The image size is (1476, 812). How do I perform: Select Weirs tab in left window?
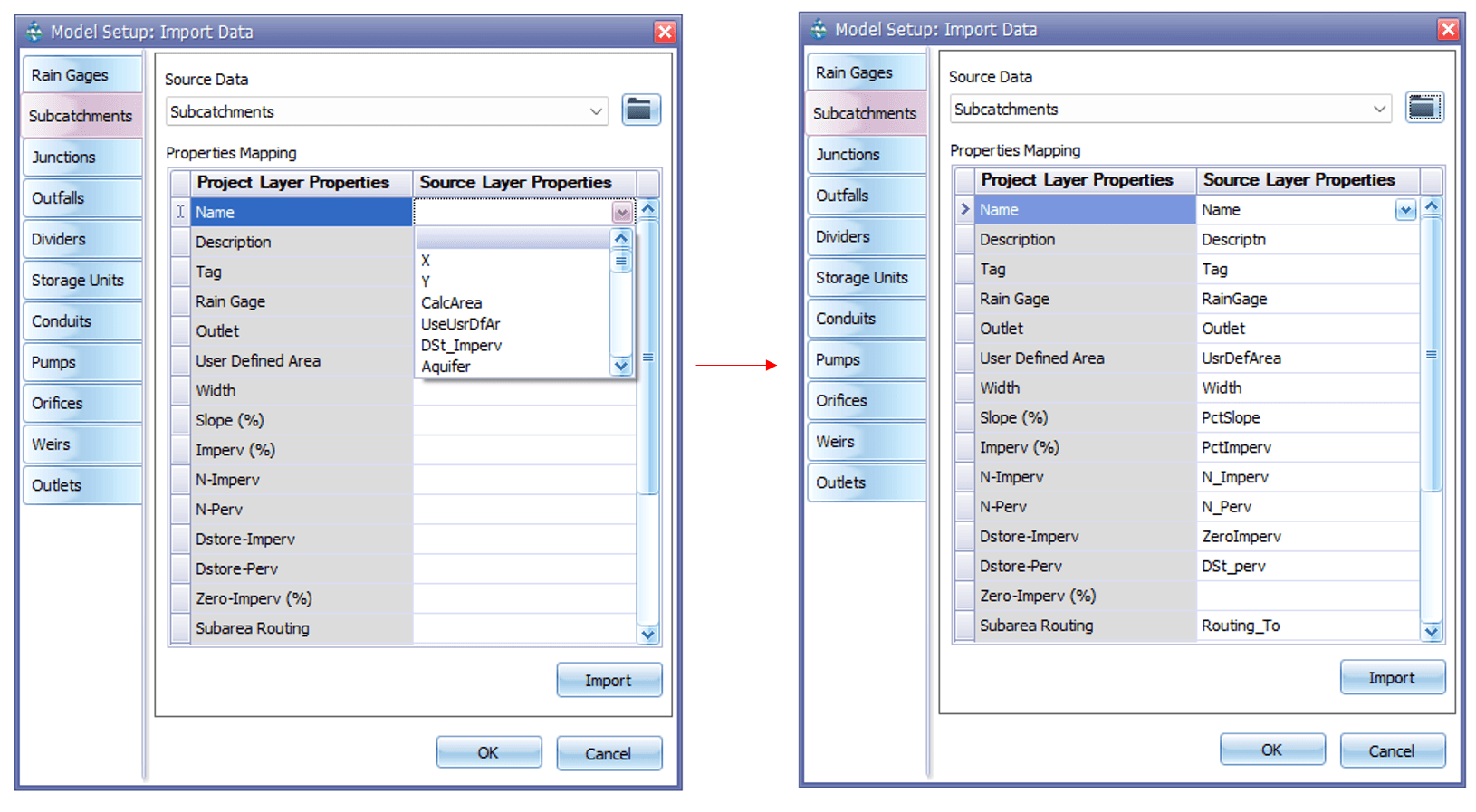(x=82, y=444)
